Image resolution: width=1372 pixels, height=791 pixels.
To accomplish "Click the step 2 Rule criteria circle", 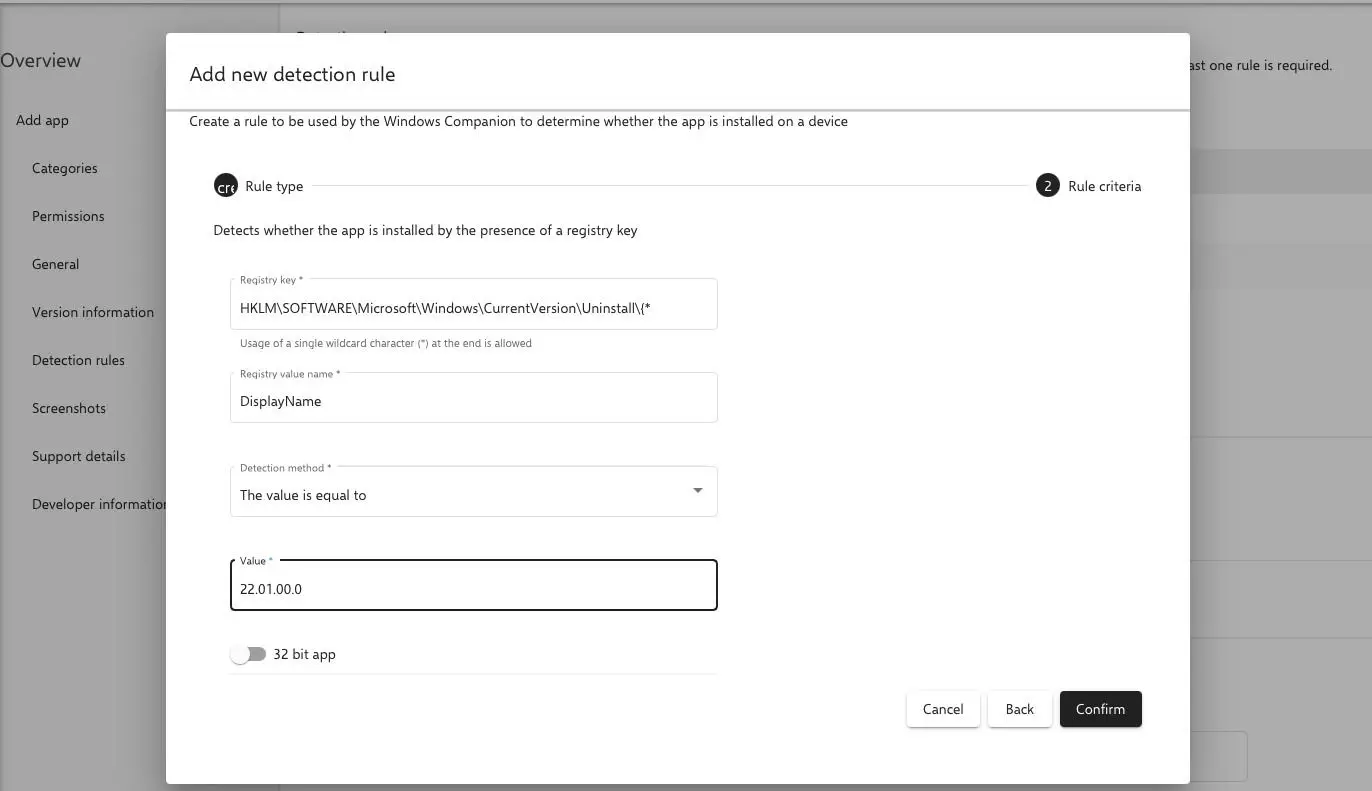I will pos(1047,186).
